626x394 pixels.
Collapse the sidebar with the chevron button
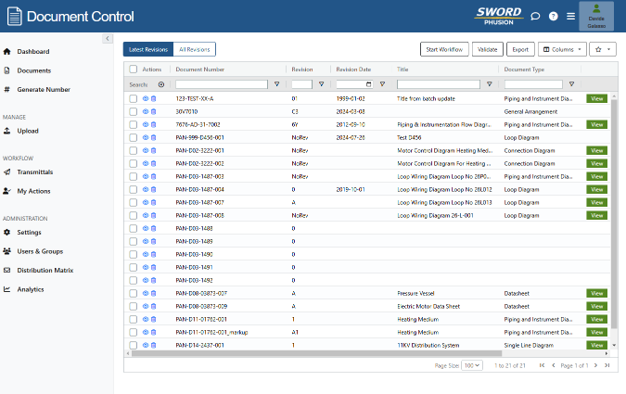pos(107,39)
